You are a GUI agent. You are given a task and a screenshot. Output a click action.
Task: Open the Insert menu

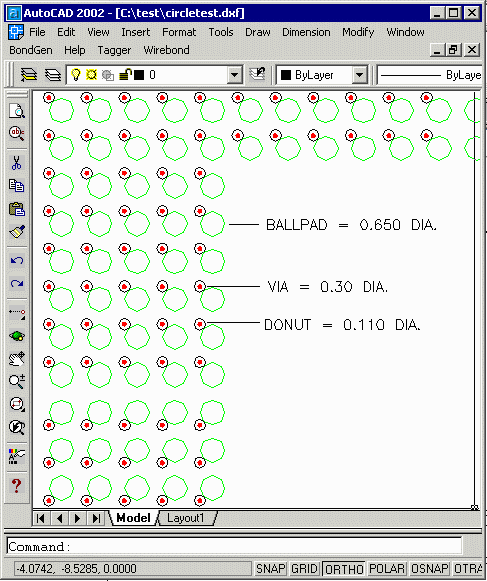click(x=136, y=32)
